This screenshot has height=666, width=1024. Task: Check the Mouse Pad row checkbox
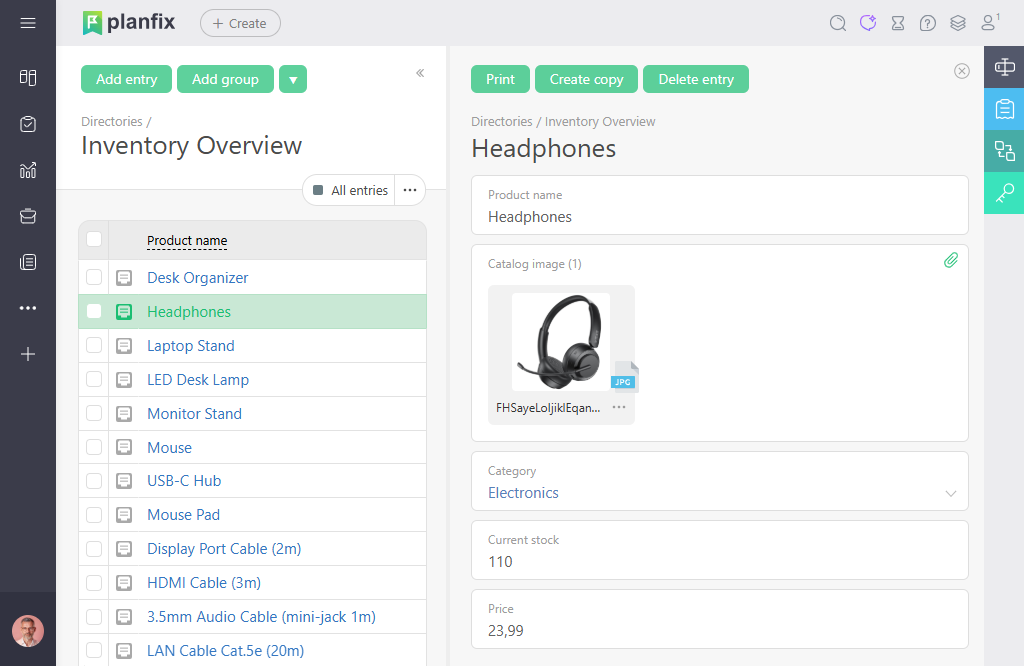pyautogui.click(x=94, y=515)
